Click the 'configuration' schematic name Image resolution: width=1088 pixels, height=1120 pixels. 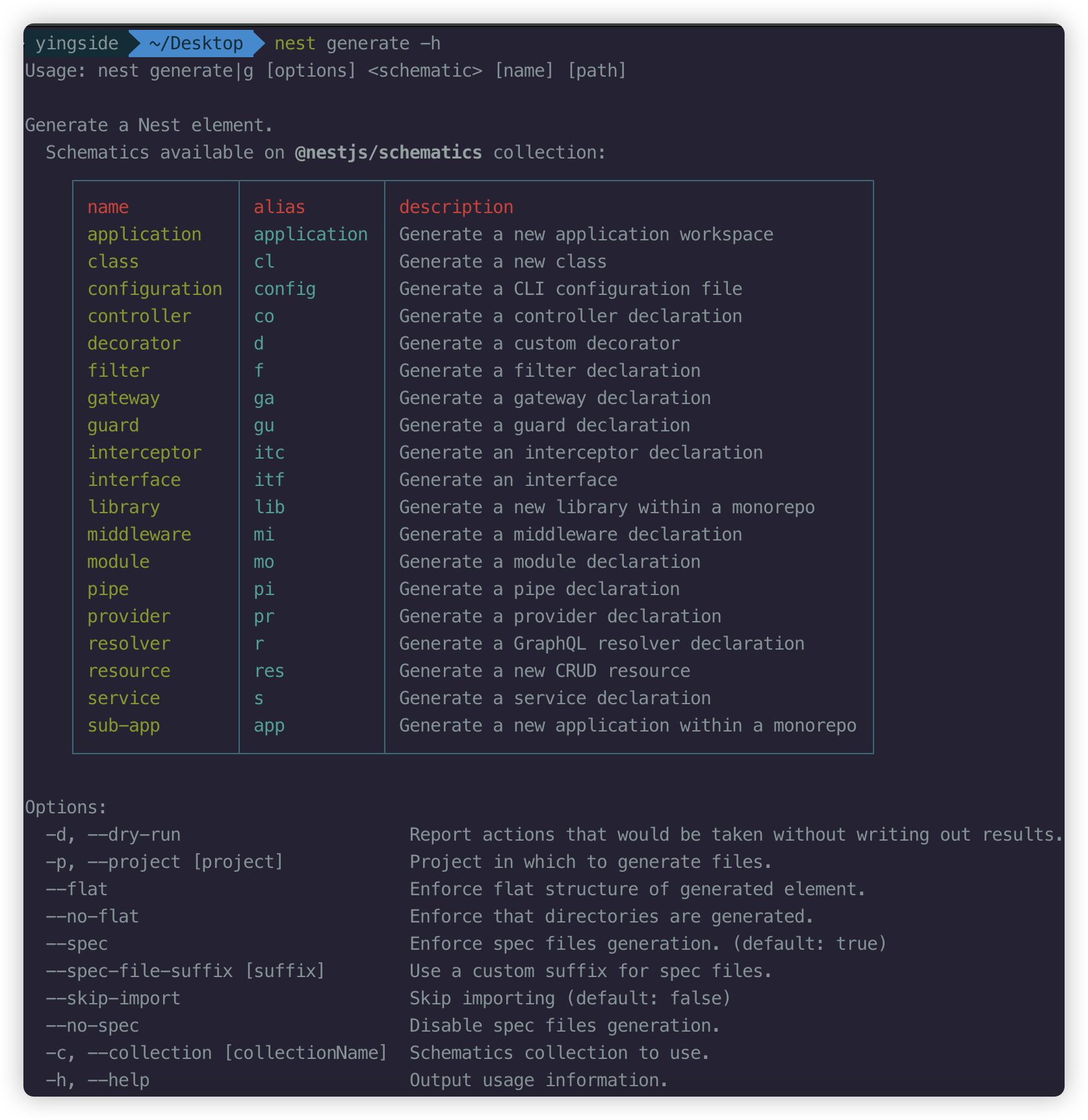(155, 289)
